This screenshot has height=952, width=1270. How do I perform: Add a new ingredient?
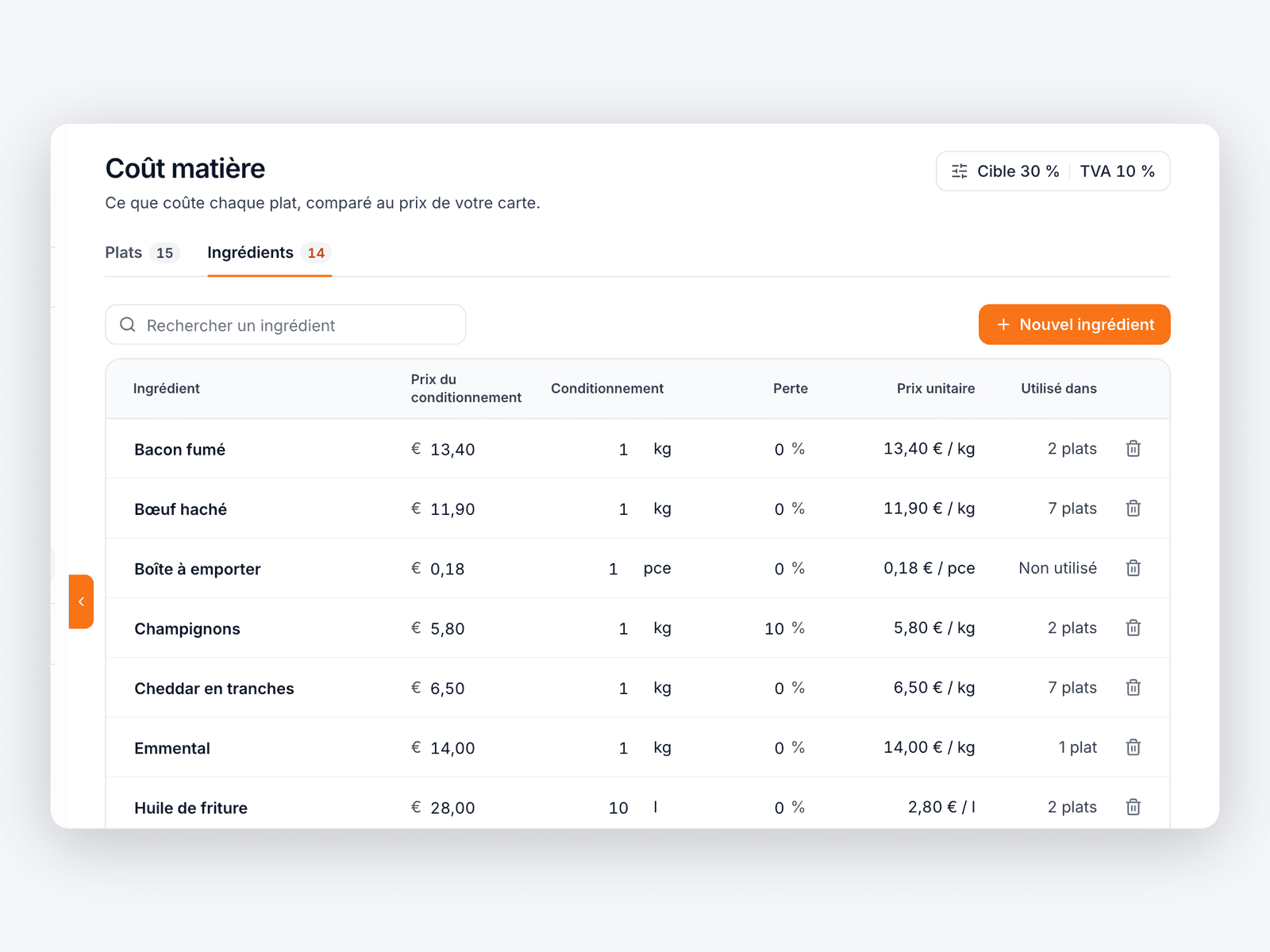coord(1074,324)
